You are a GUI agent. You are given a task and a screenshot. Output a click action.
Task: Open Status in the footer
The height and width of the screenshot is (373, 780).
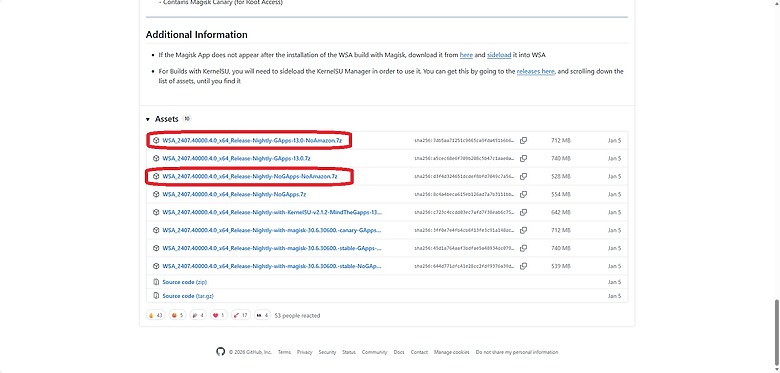pyautogui.click(x=349, y=352)
